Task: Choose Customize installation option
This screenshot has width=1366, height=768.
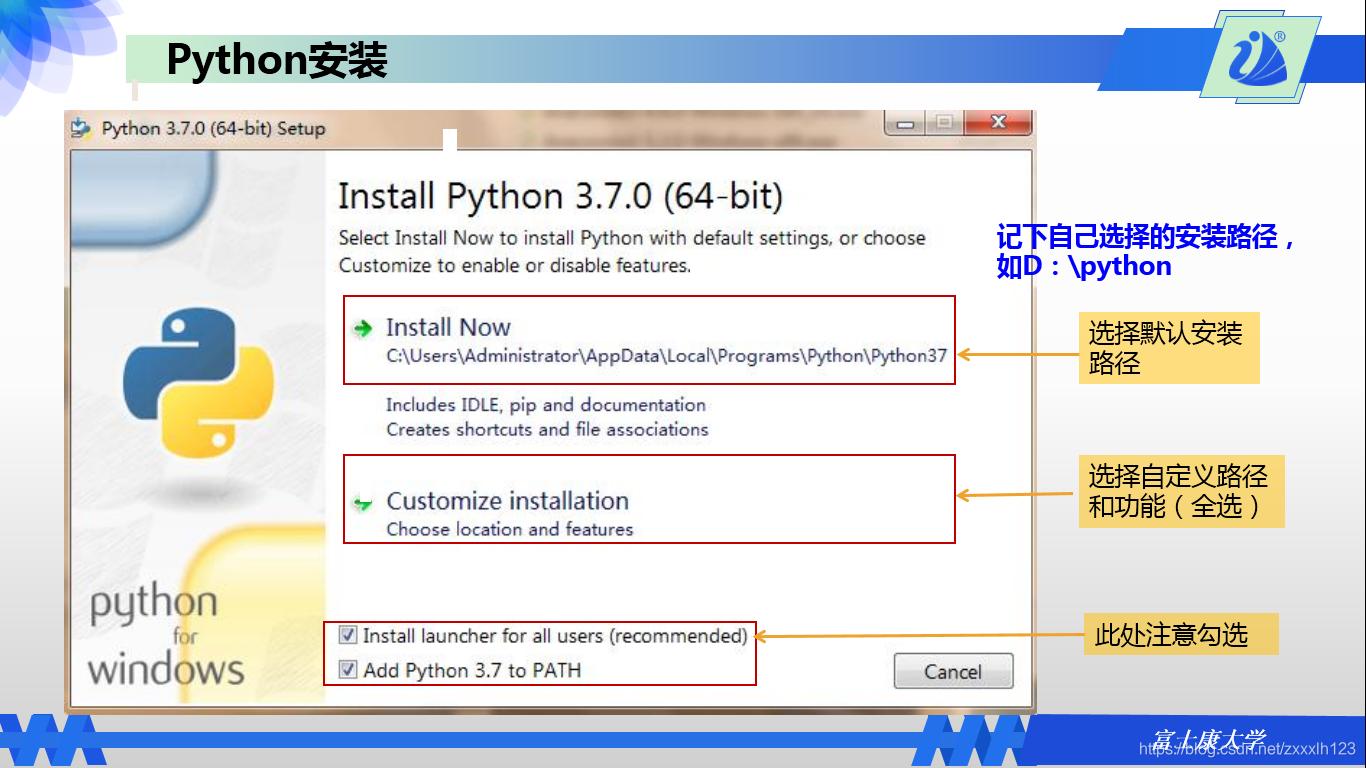Action: pos(649,499)
